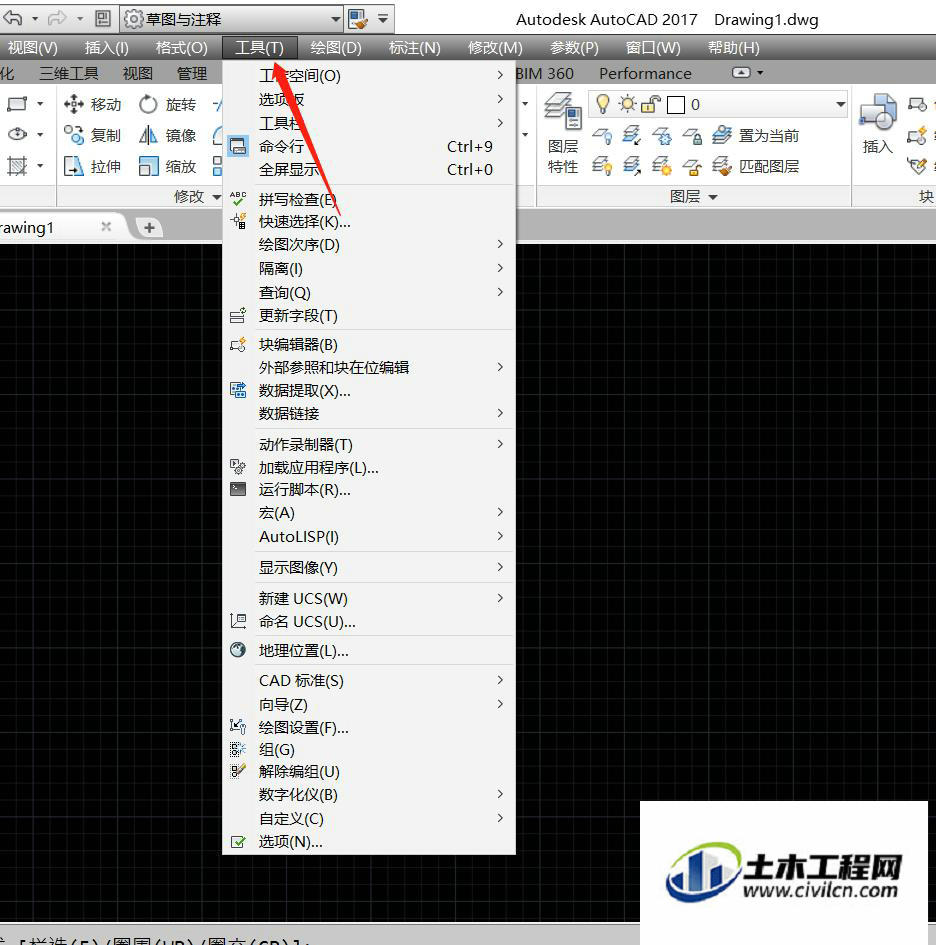Screen dimensions: 936x945
Task: Expand the 新建 UCS(W) submenu
Action: click(369, 598)
